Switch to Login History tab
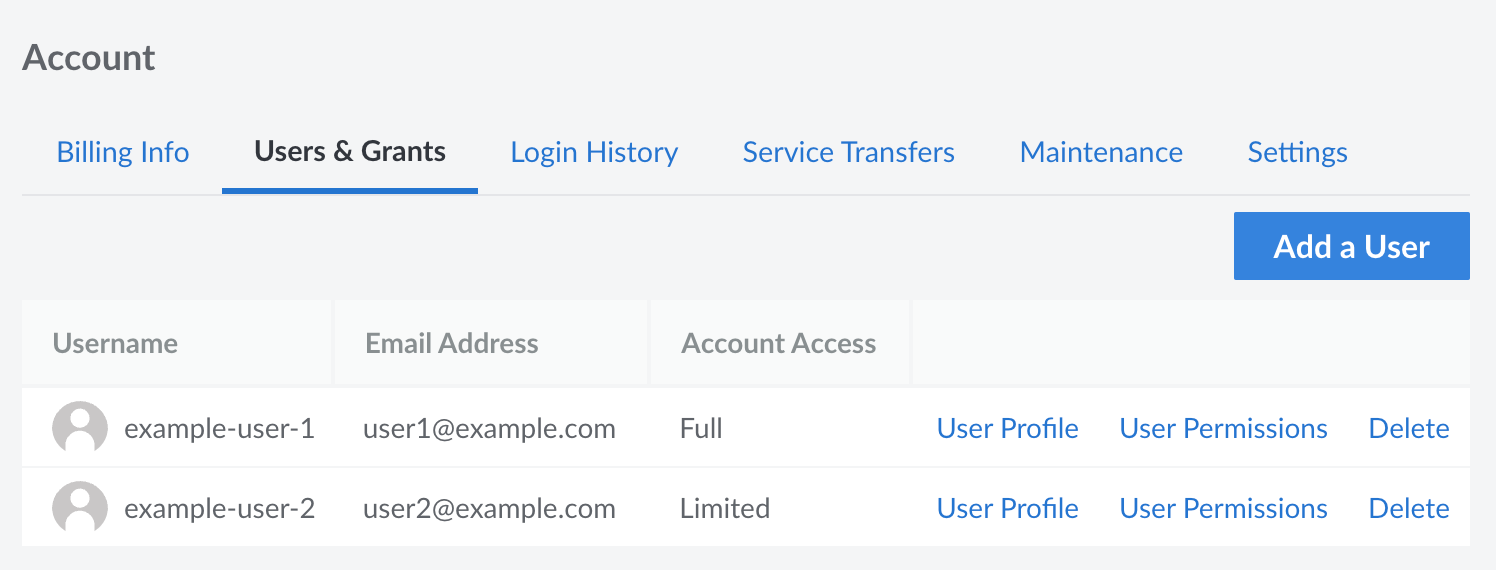 click(x=594, y=153)
